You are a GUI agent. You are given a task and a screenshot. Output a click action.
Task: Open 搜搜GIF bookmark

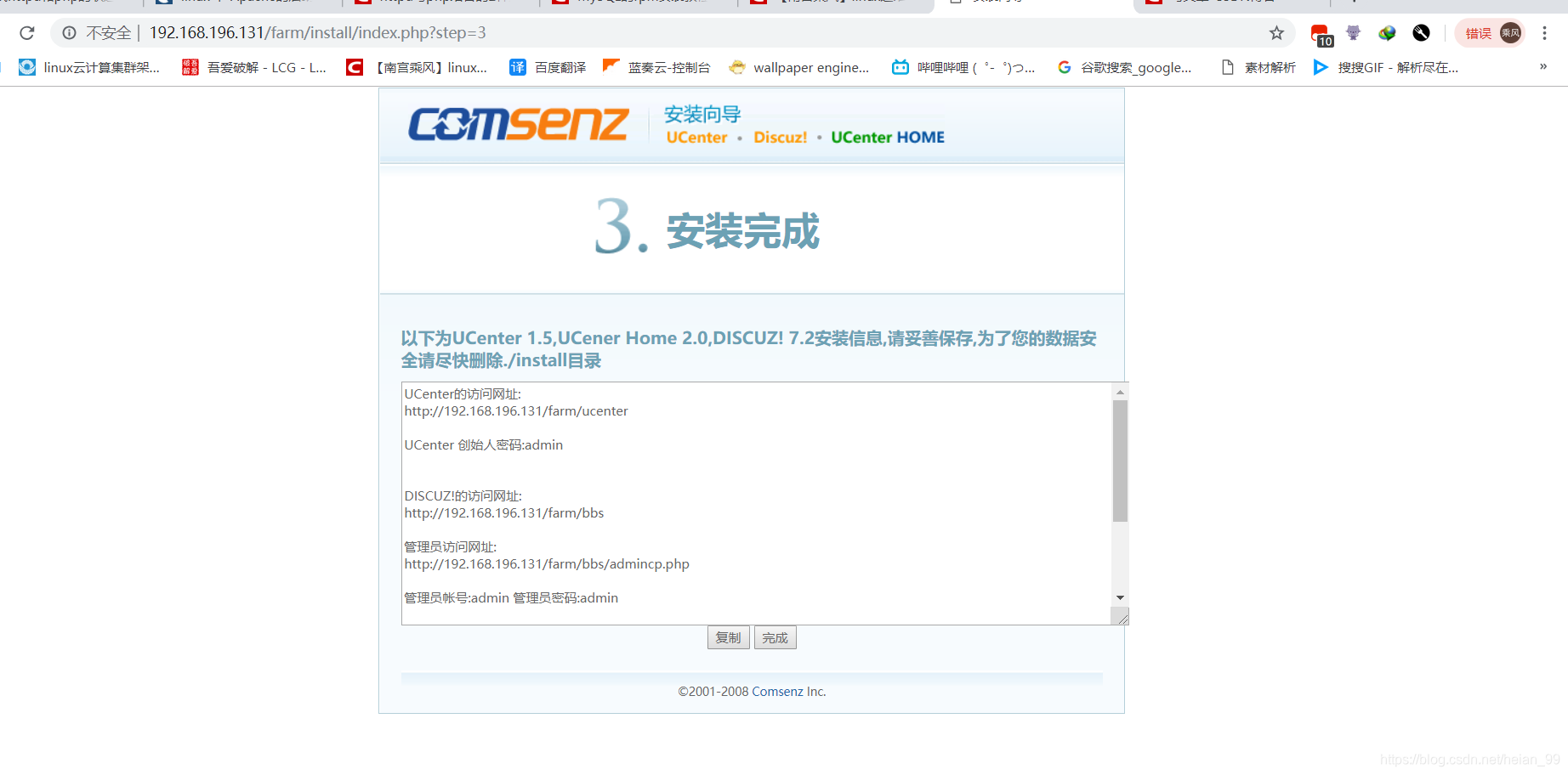click(1385, 67)
